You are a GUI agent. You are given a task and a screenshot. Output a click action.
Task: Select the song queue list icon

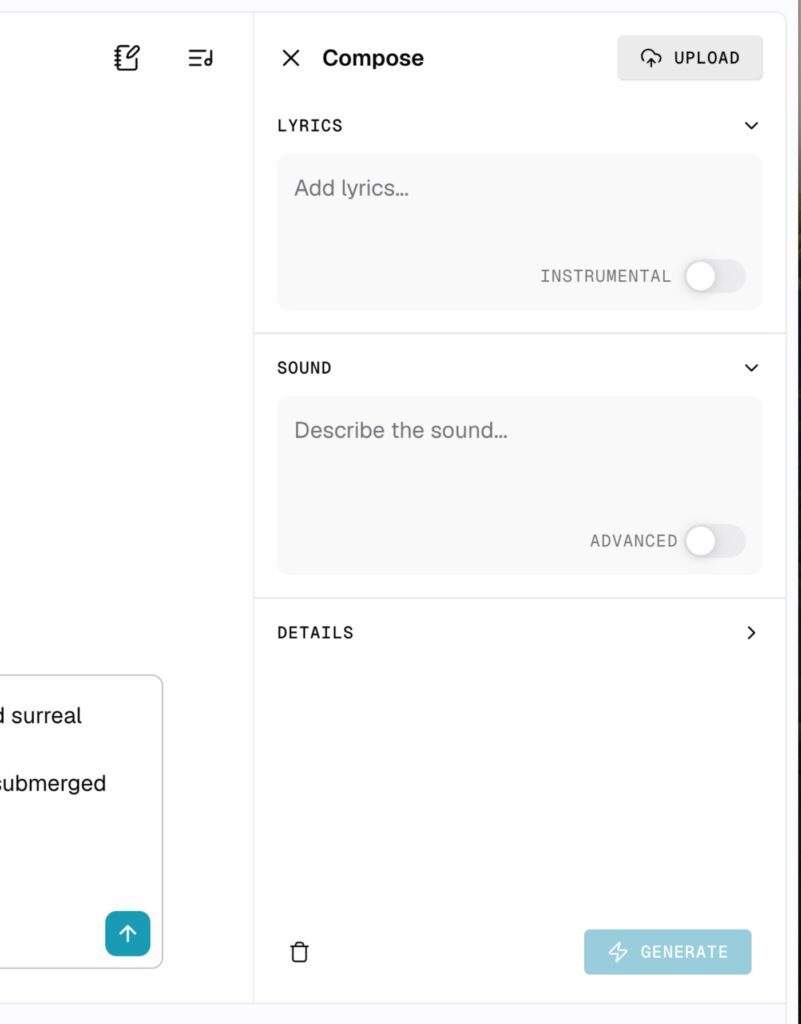[x=199, y=58]
